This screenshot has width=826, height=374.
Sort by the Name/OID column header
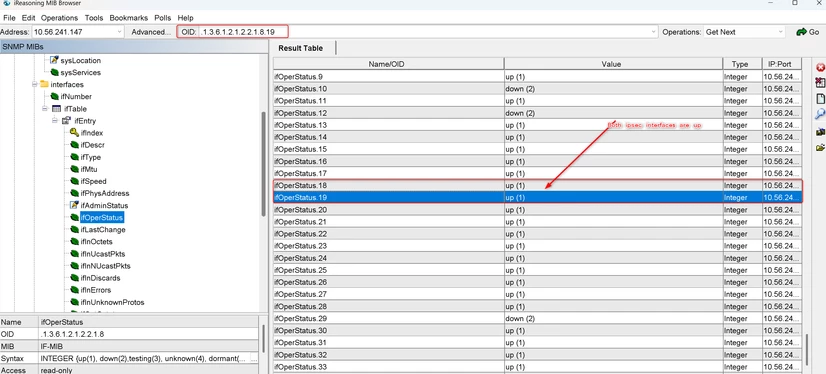pyautogui.click(x=388, y=64)
